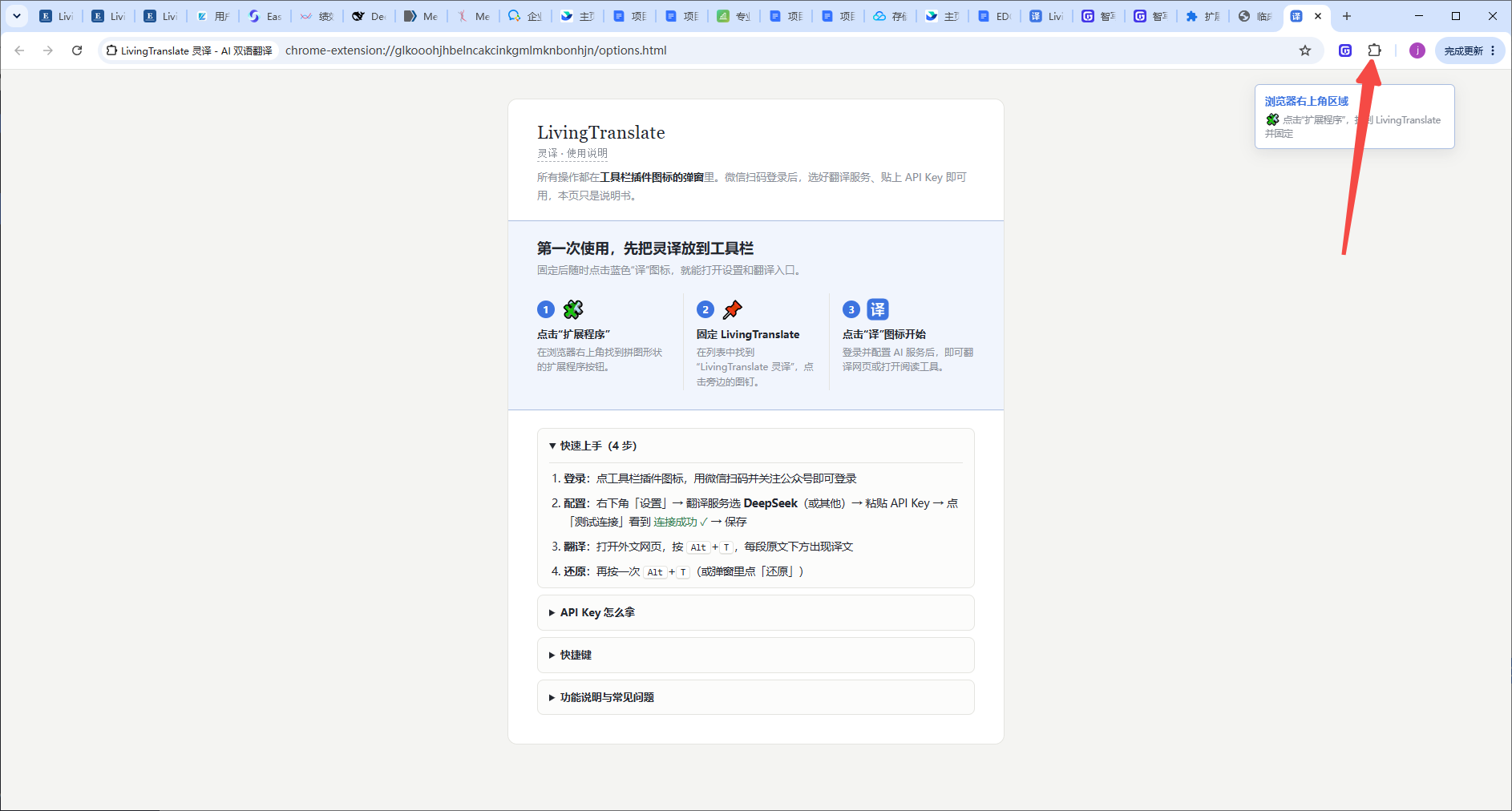Open the tab search dropdown chevron
Screen dimensions: 1512x811
pyautogui.click(x=16, y=16)
